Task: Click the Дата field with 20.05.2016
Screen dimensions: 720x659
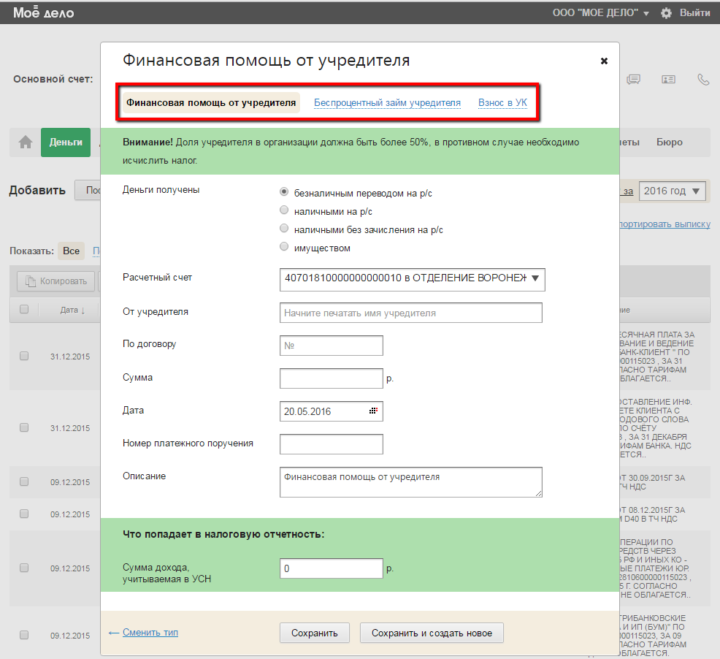Action: coord(331,411)
